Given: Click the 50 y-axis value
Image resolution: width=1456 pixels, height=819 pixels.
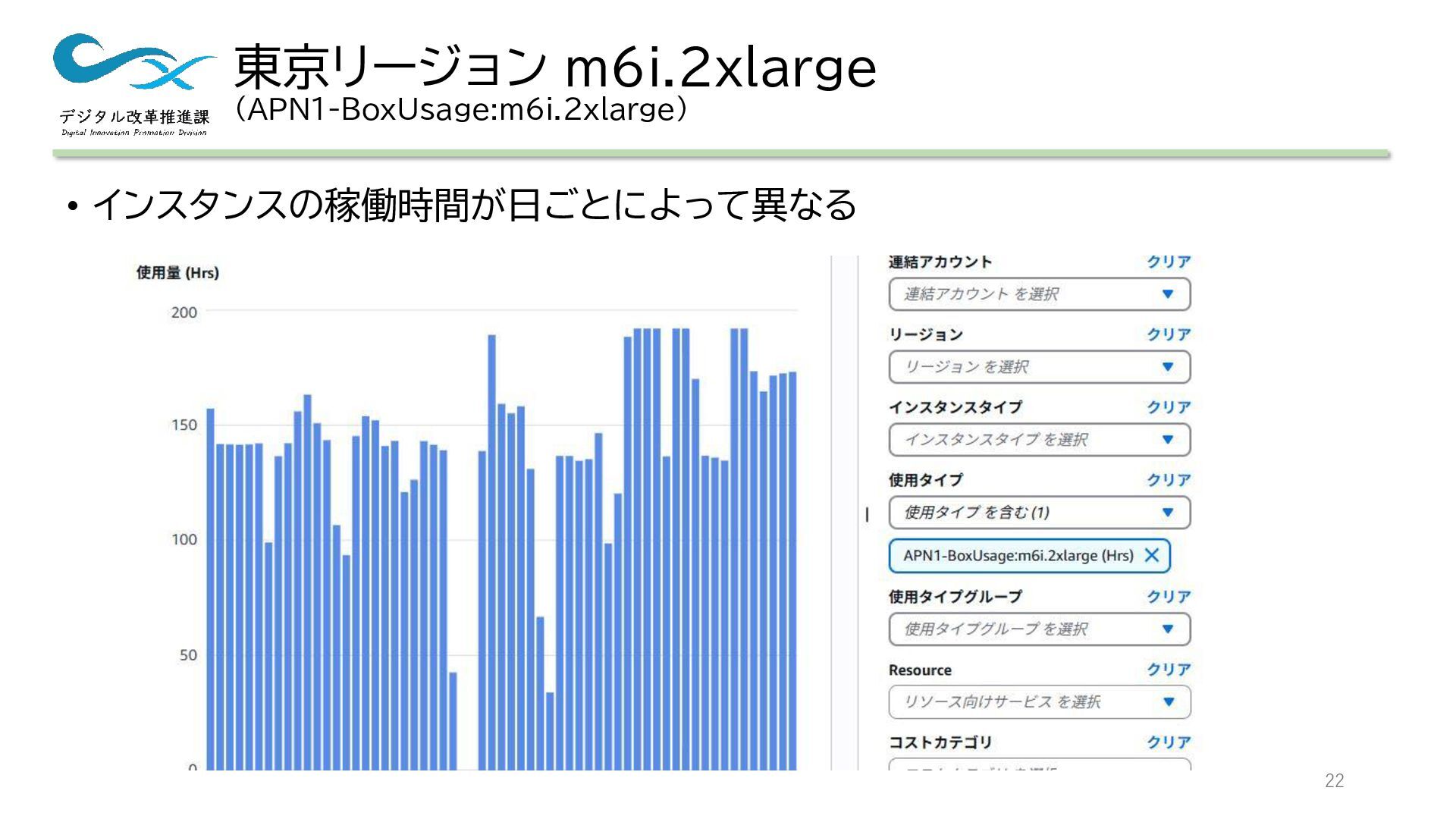Looking at the screenshot, I should coord(188,655).
